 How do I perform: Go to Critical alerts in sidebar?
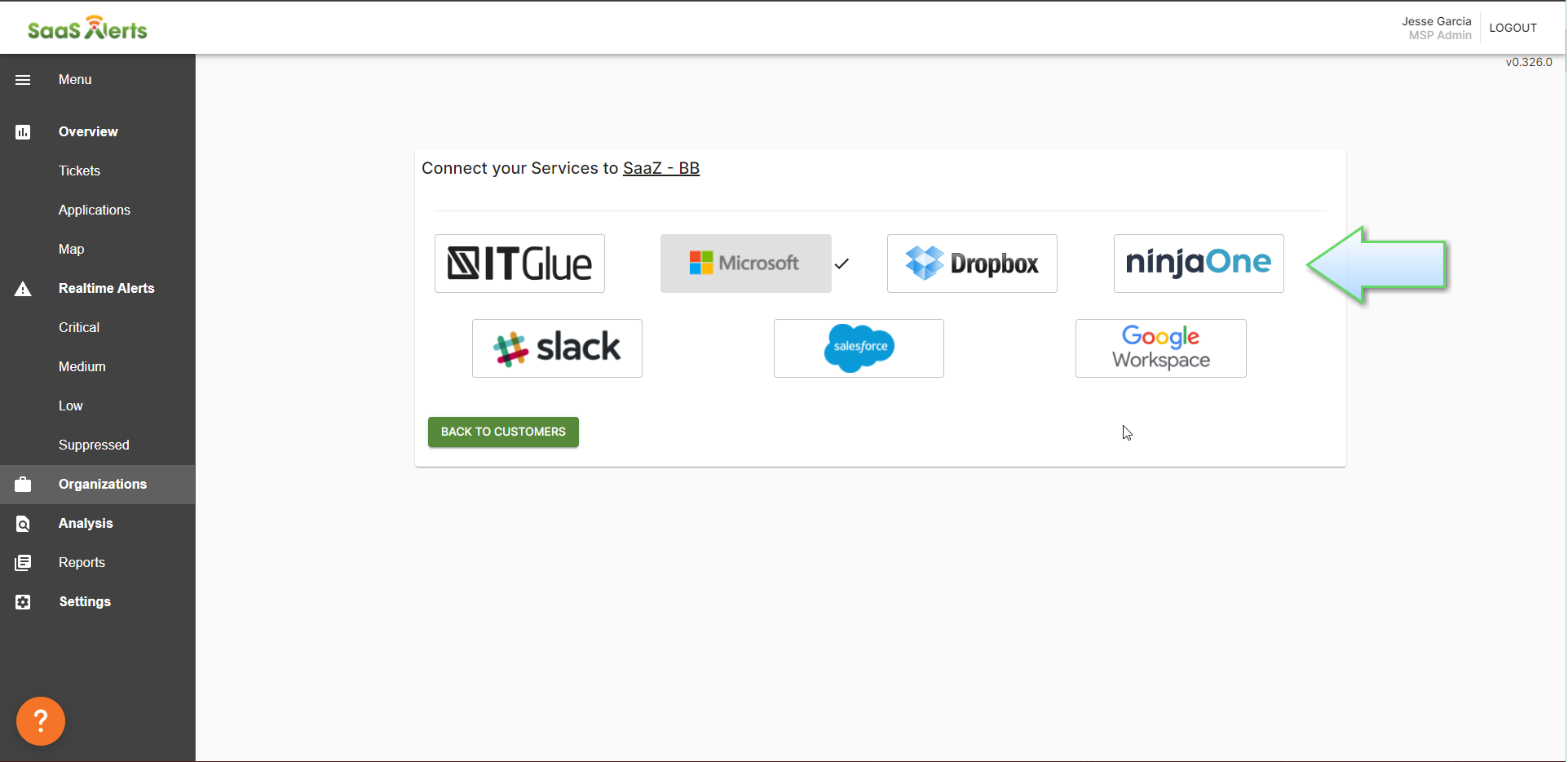coord(79,328)
